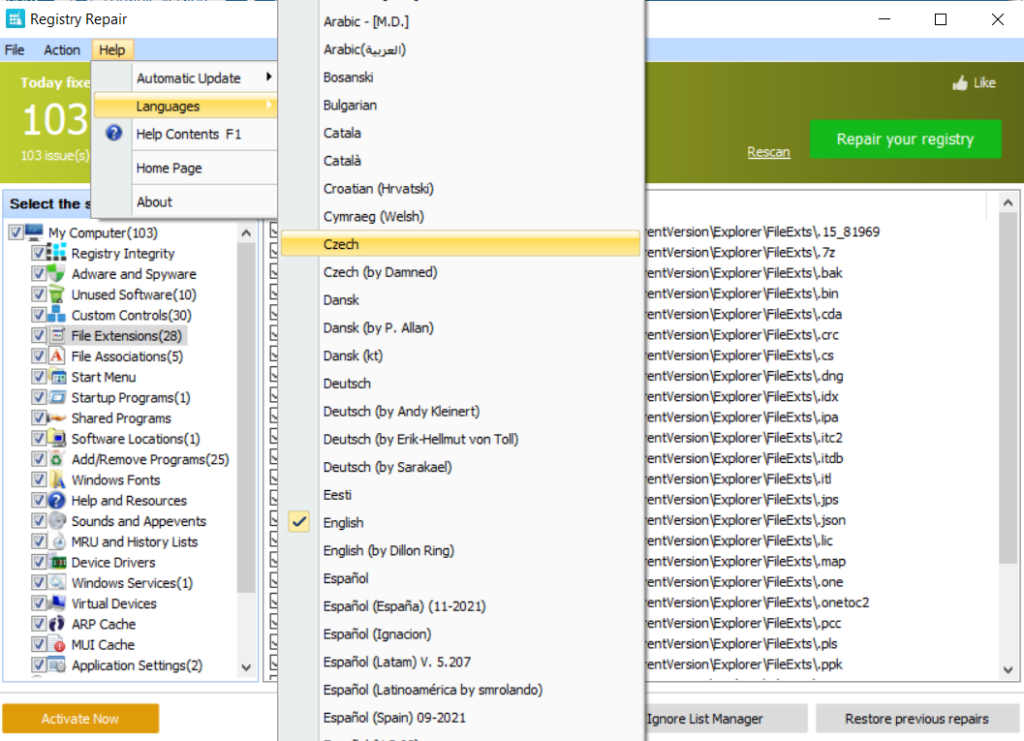Open the File menu
The width and height of the screenshot is (1024, 741).
14,50
